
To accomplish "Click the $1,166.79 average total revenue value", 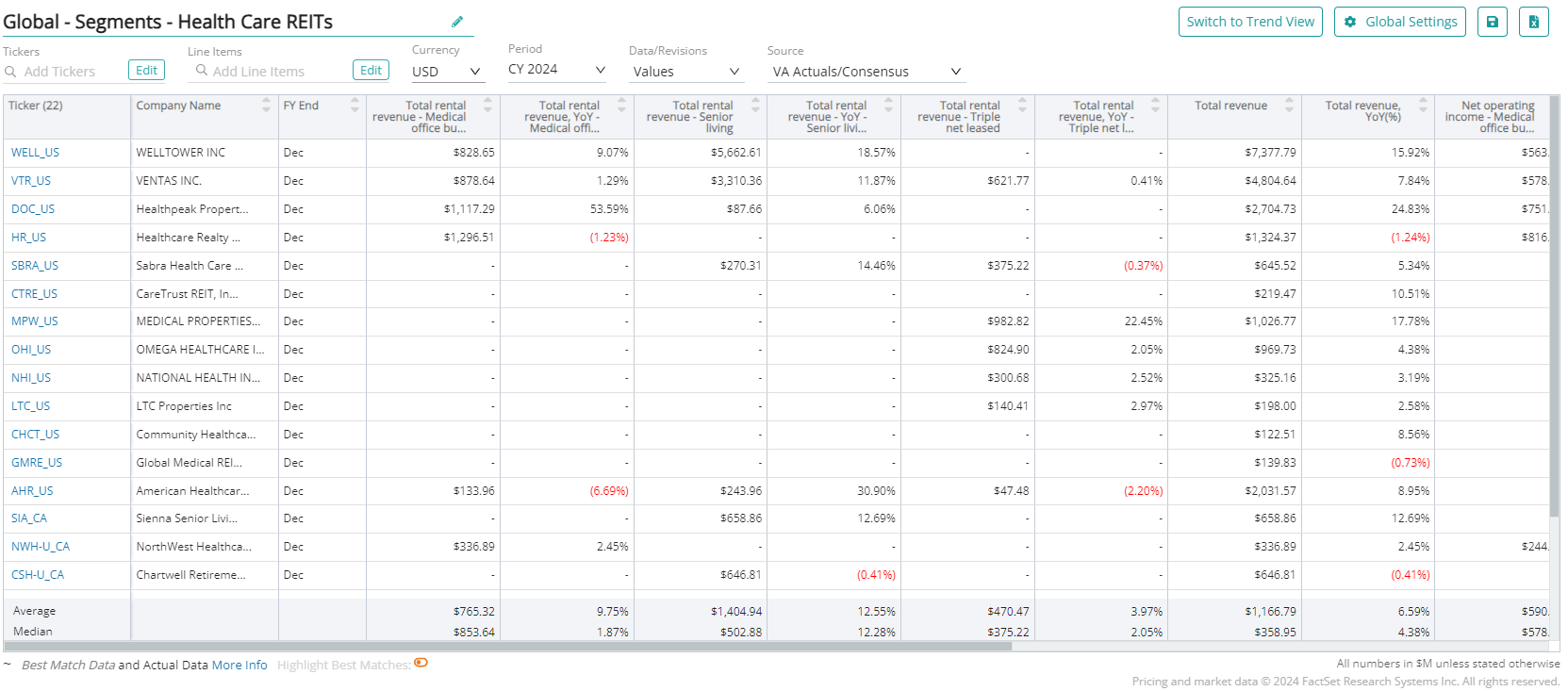I will (1270, 612).
